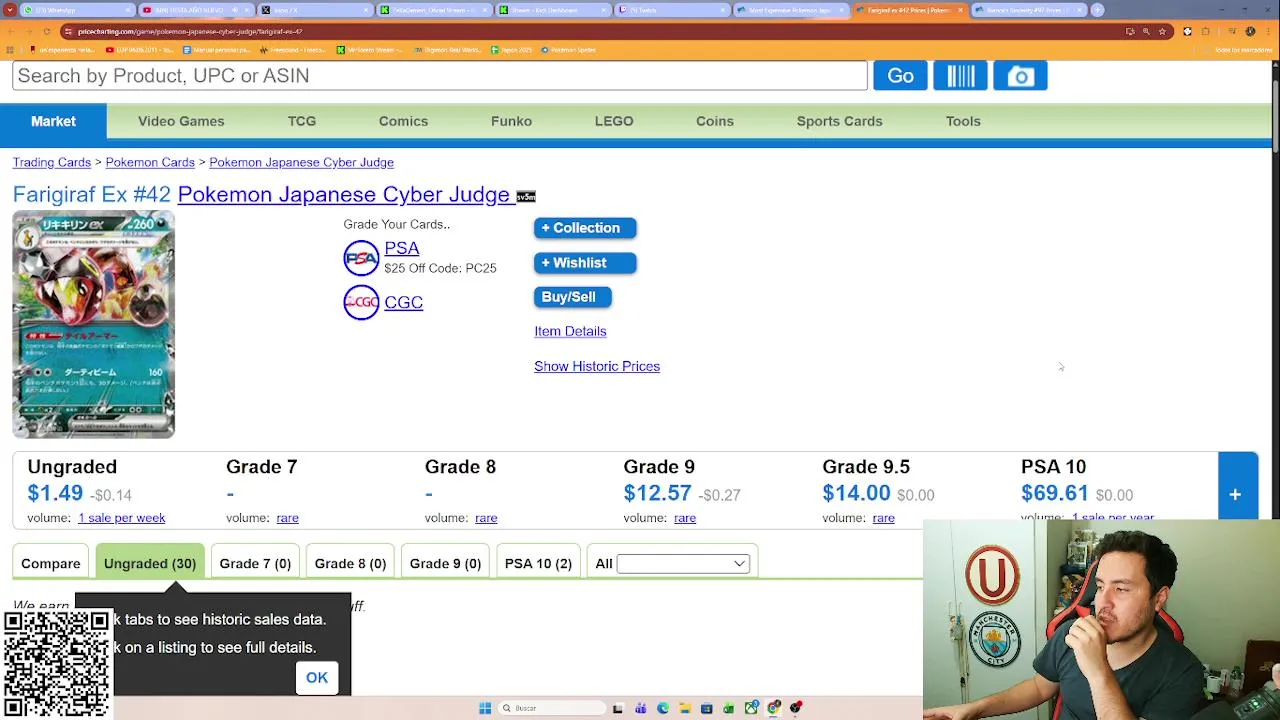Screen dimensions: 1280x720
Task: Click the sv5m set badge icon
Action: click(x=526, y=196)
